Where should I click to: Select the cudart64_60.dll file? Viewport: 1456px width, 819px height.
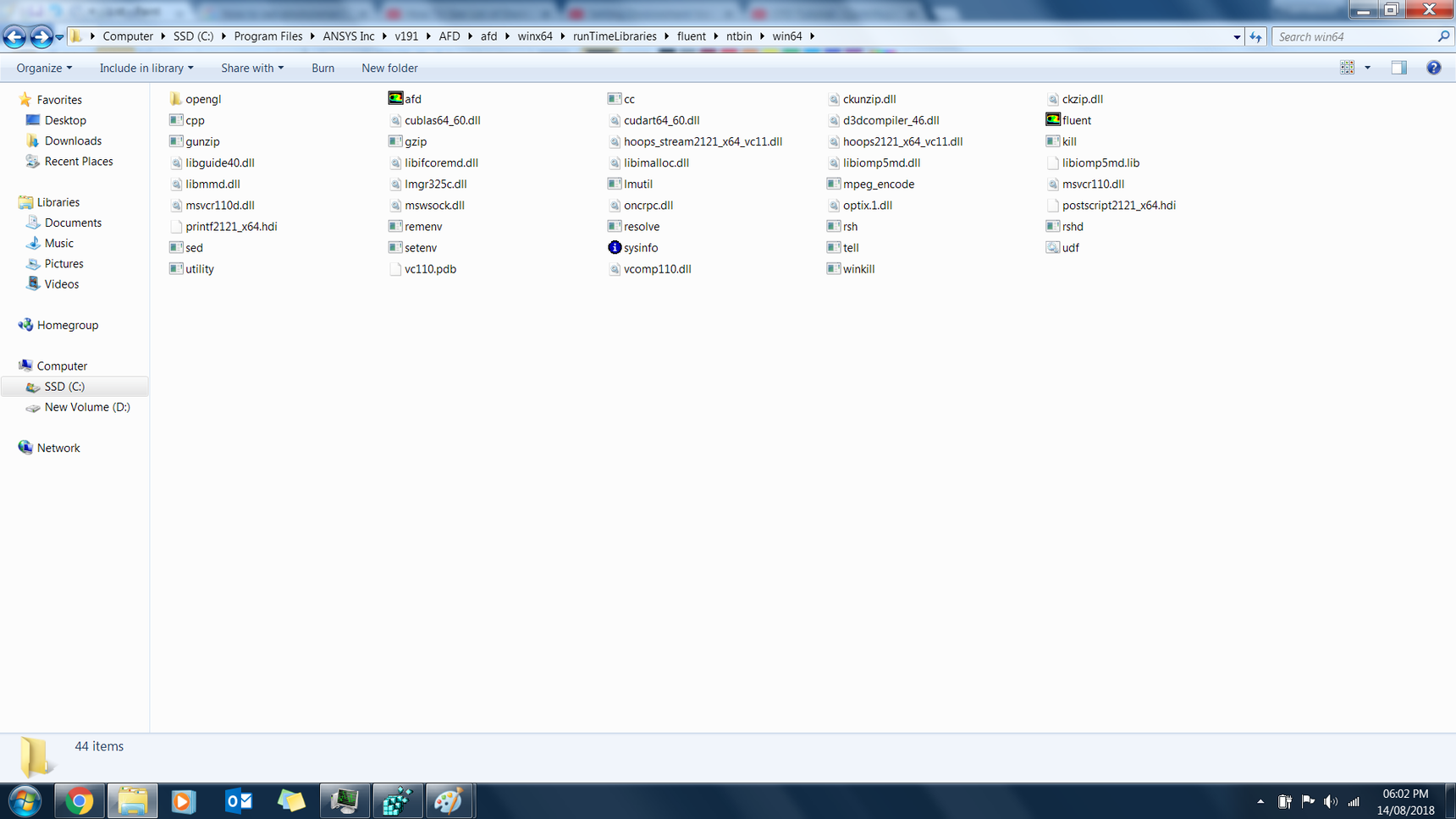click(x=654, y=120)
